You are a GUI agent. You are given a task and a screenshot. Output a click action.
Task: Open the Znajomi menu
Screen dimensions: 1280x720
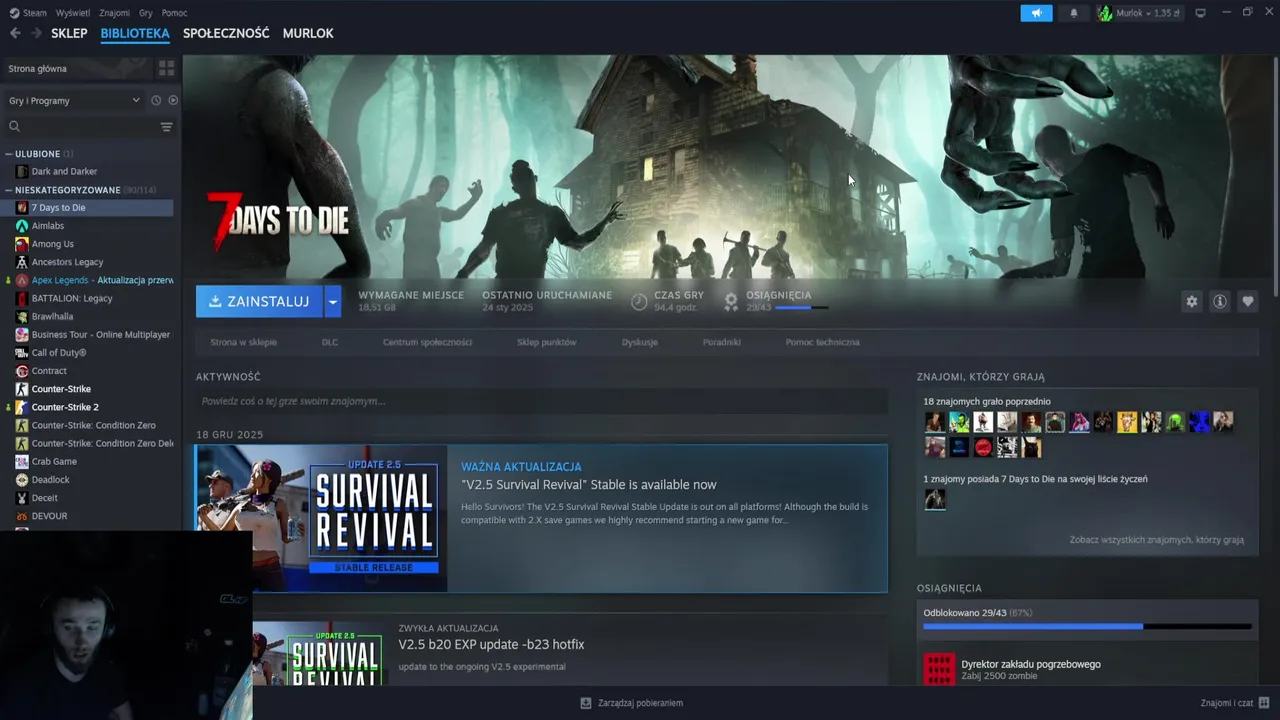pyautogui.click(x=114, y=13)
